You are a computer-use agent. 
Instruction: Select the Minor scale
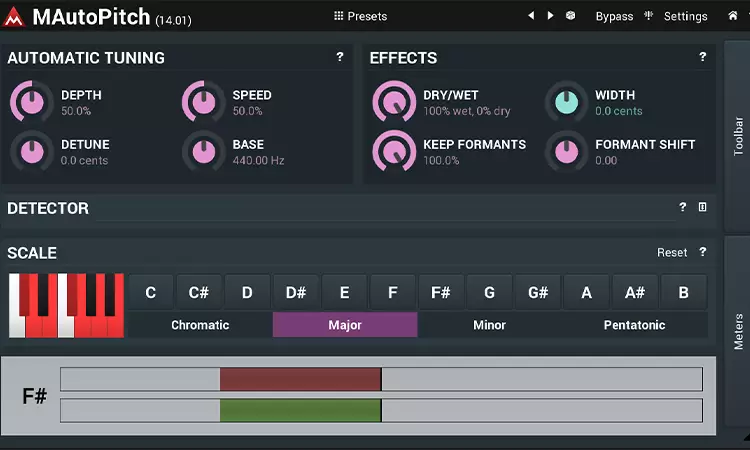click(489, 325)
